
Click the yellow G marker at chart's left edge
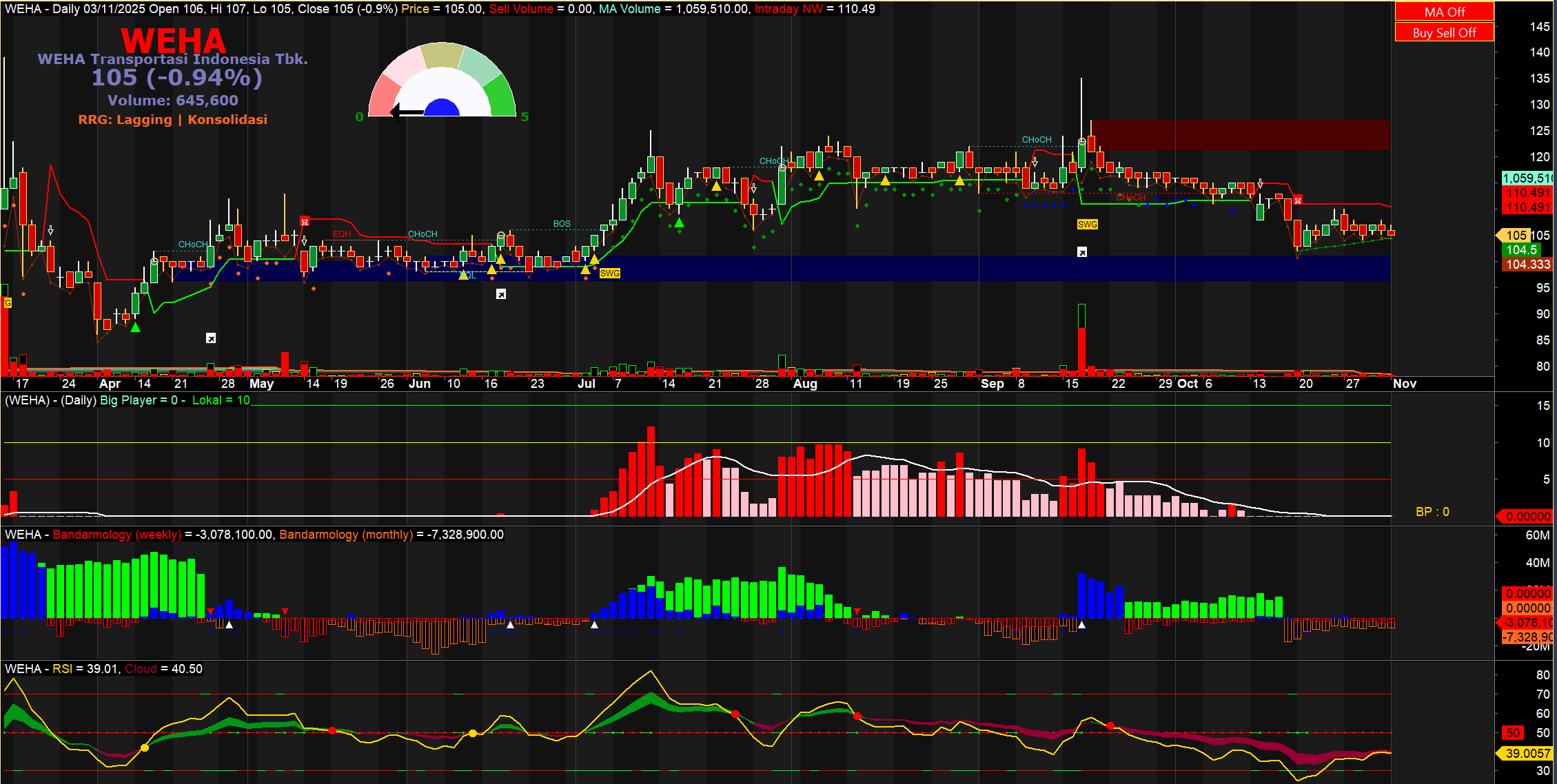[8, 302]
